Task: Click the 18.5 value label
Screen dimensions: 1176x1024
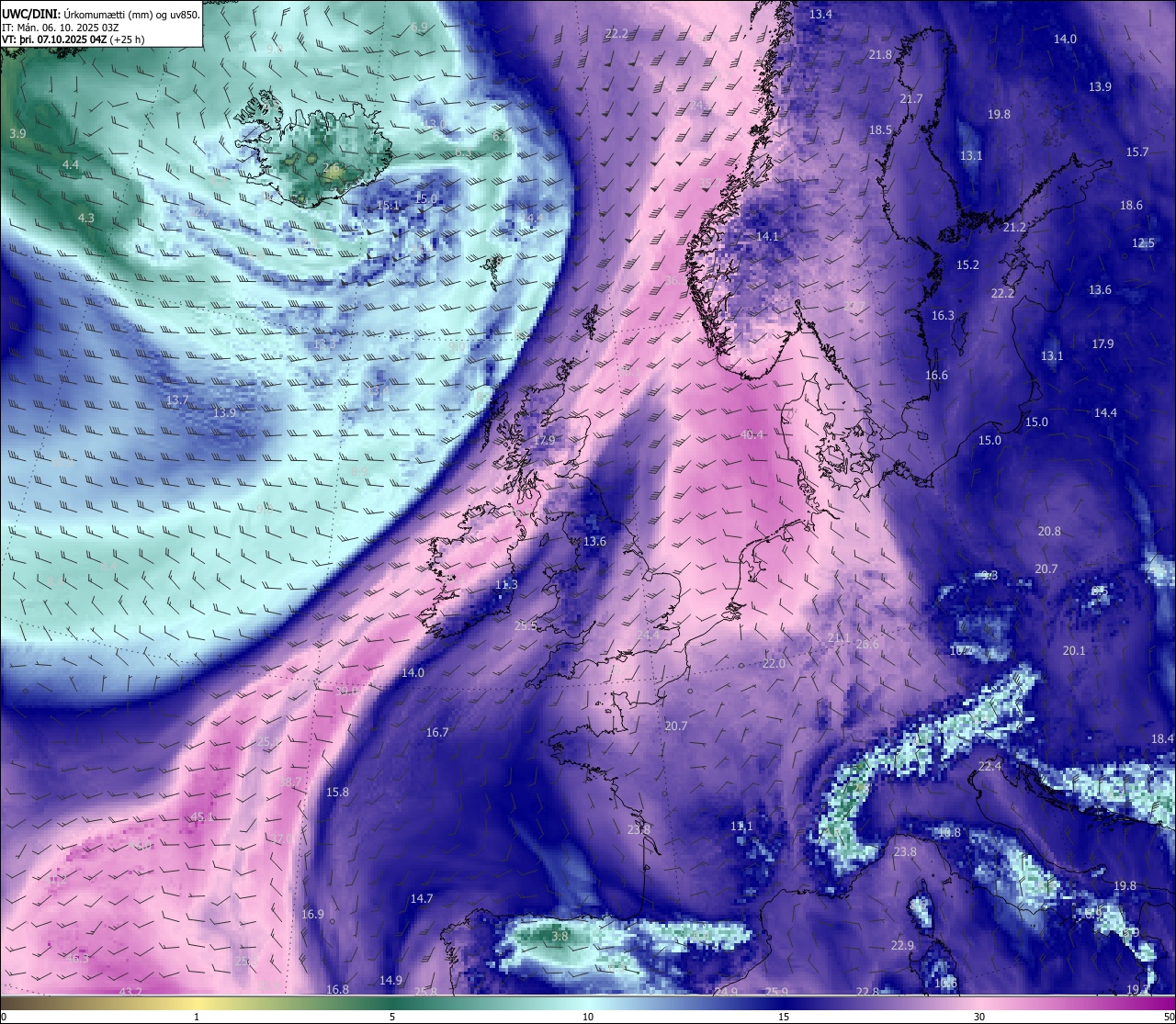Action: (x=880, y=129)
